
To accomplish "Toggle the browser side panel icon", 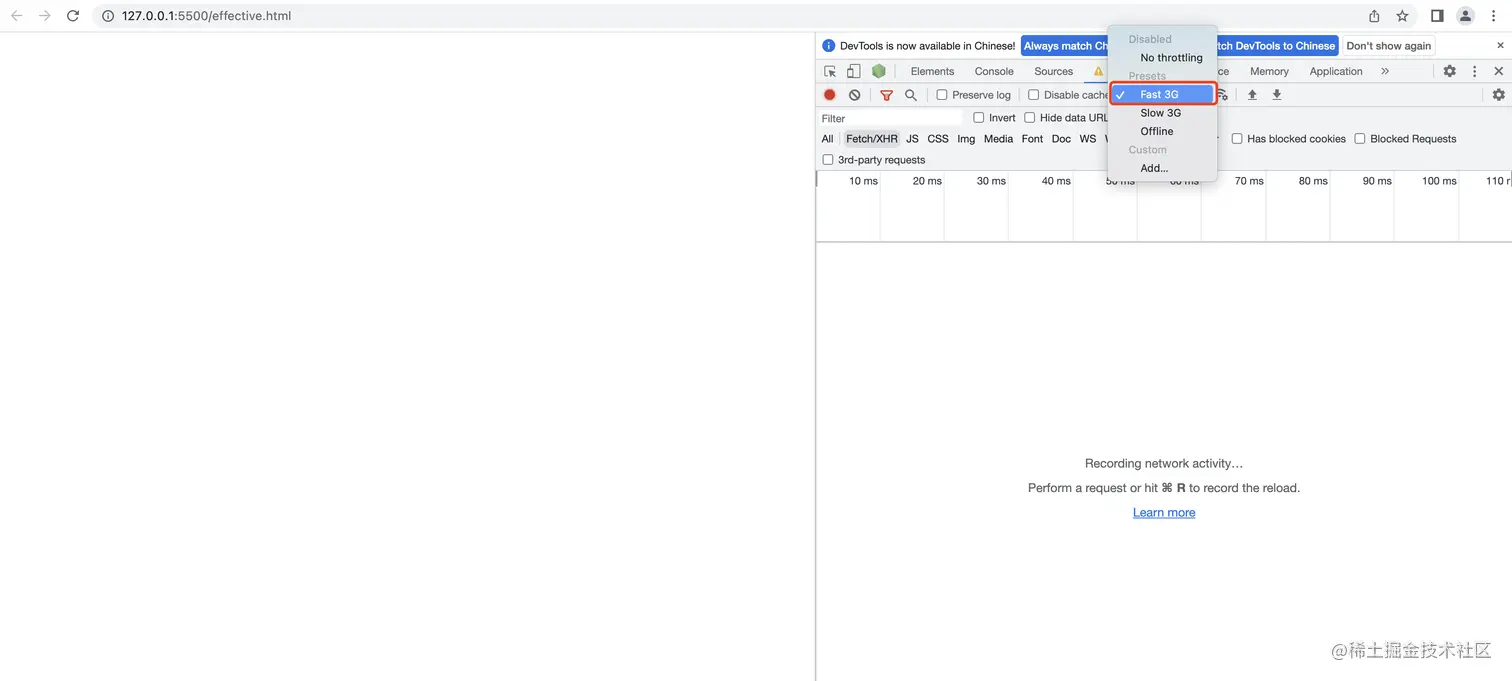I will point(1437,16).
